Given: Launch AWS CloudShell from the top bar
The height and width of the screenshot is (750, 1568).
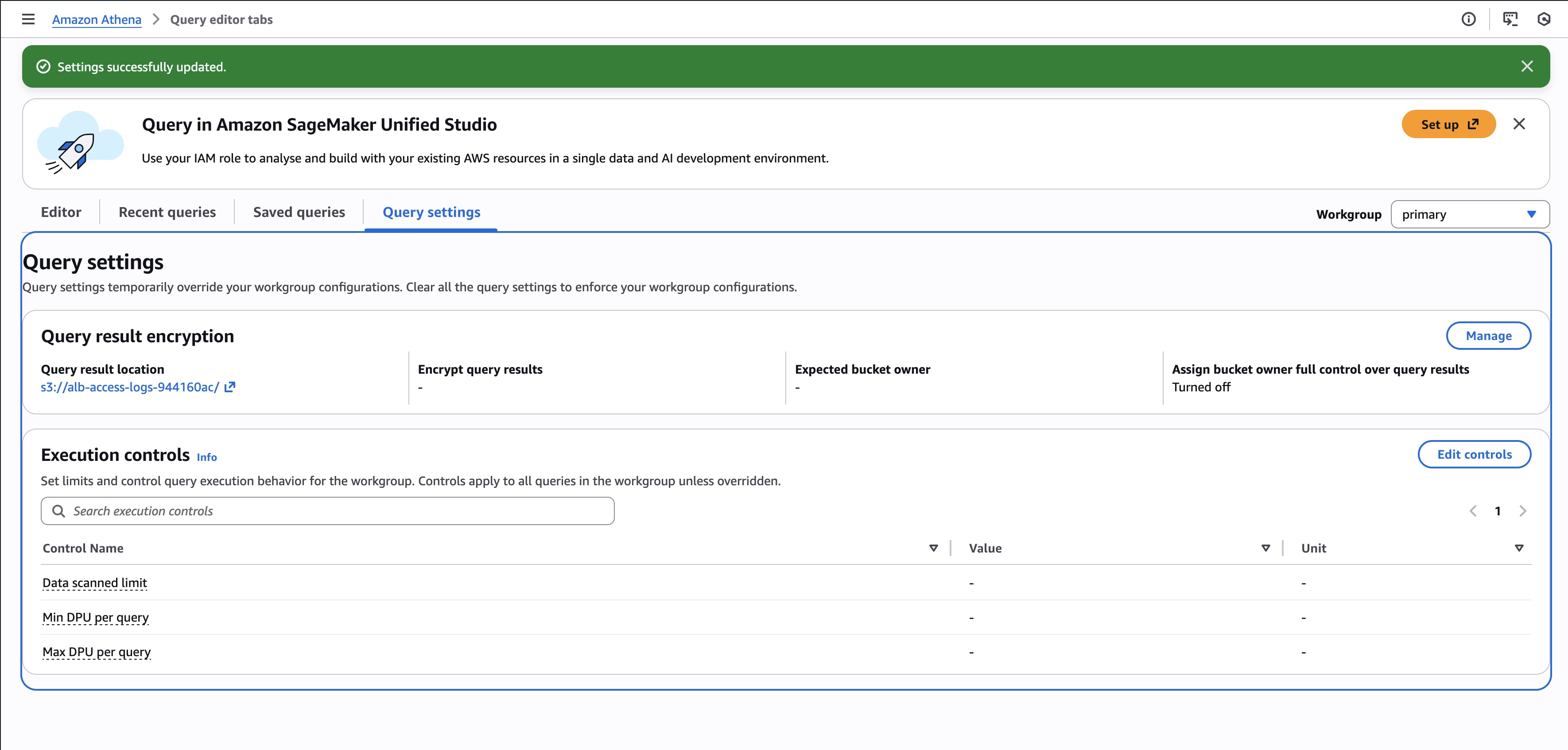Looking at the screenshot, I should tap(1510, 19).
